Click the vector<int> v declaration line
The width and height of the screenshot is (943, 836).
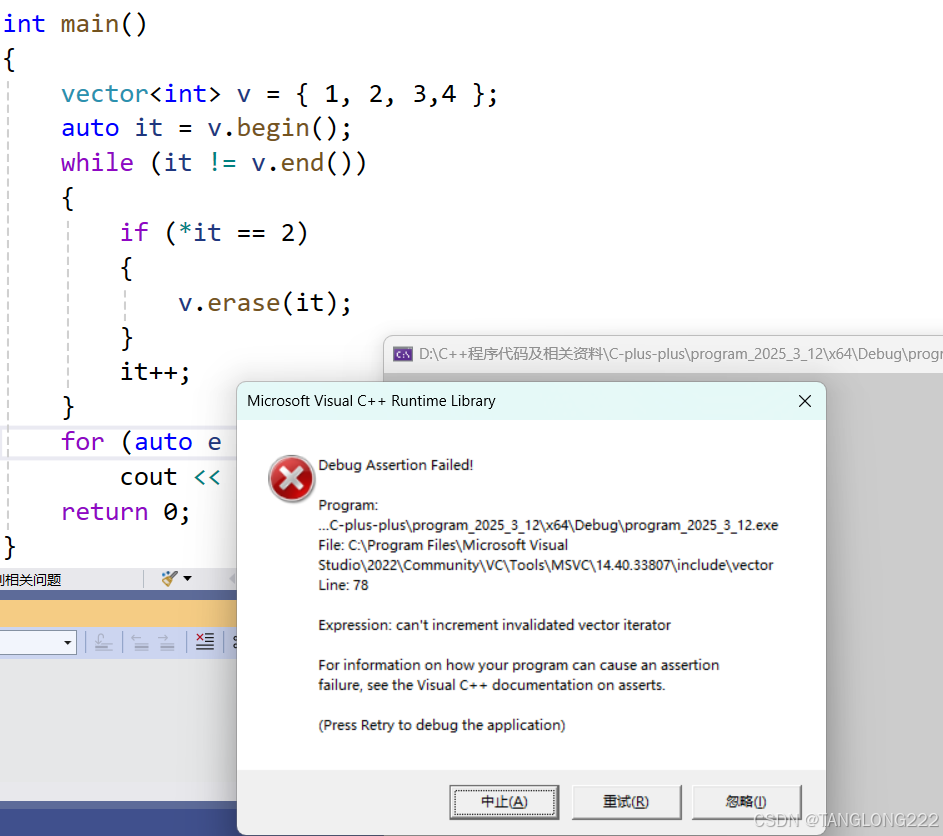[280, 94]
